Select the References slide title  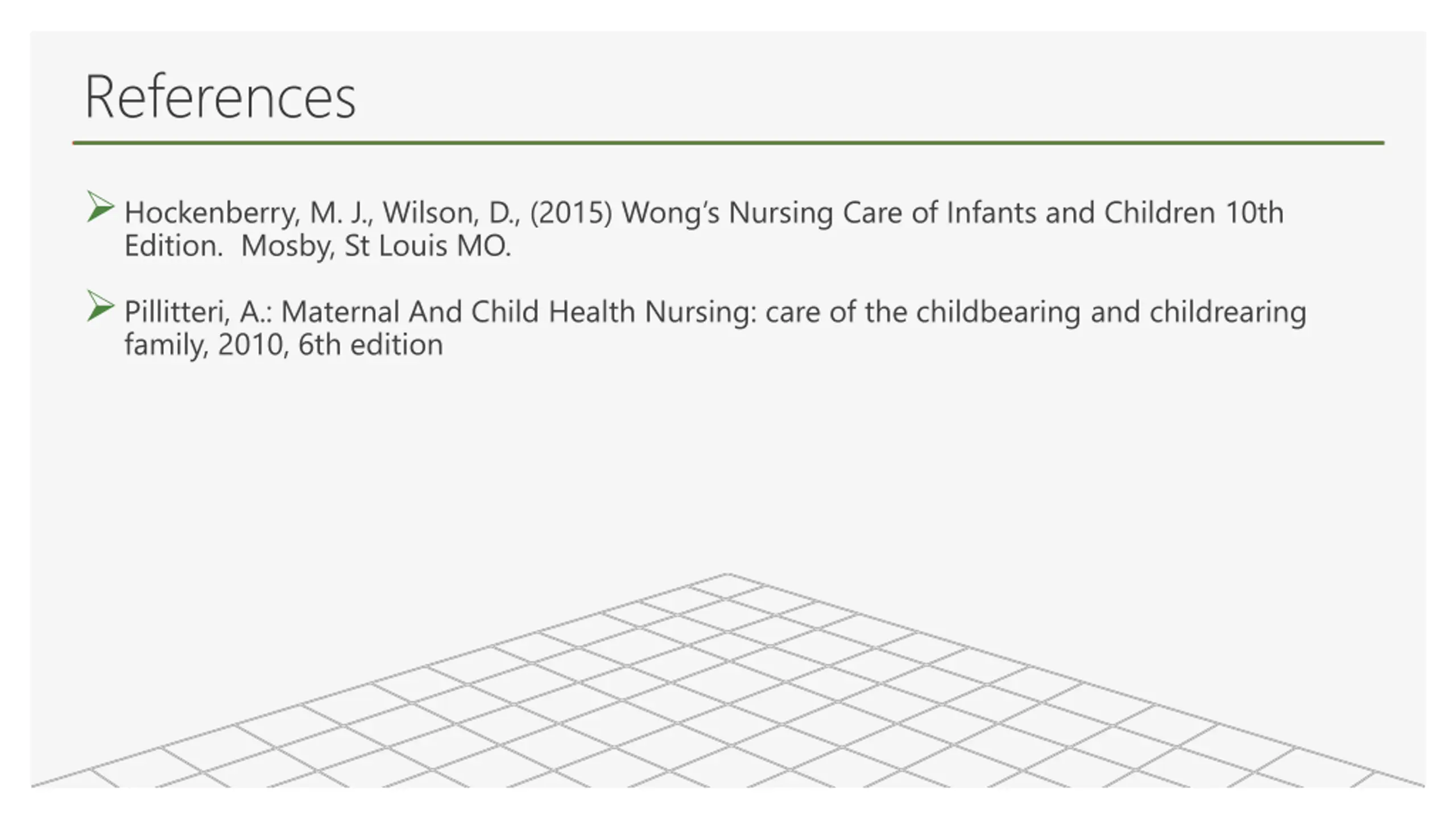tap(220, 97)
